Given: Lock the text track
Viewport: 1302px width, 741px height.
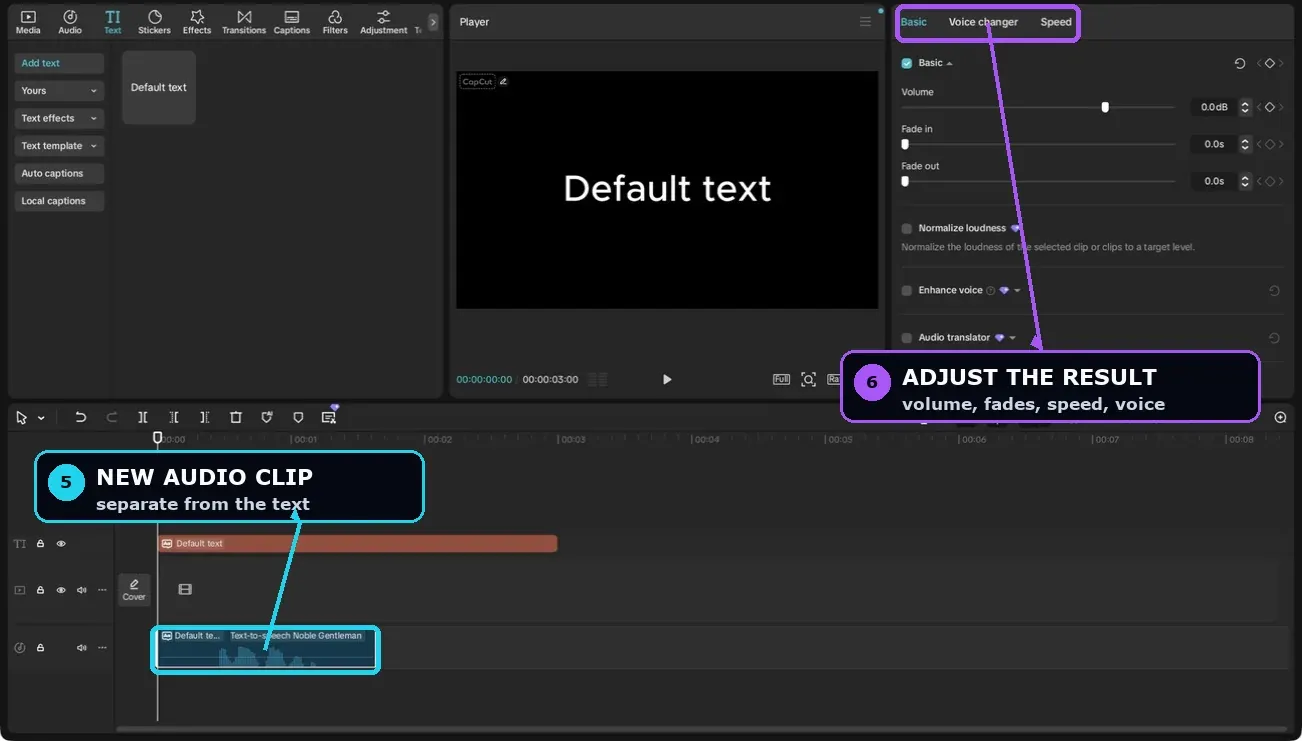Looking at the screenshot, I should pyautogui.click(x=41, y=544).
